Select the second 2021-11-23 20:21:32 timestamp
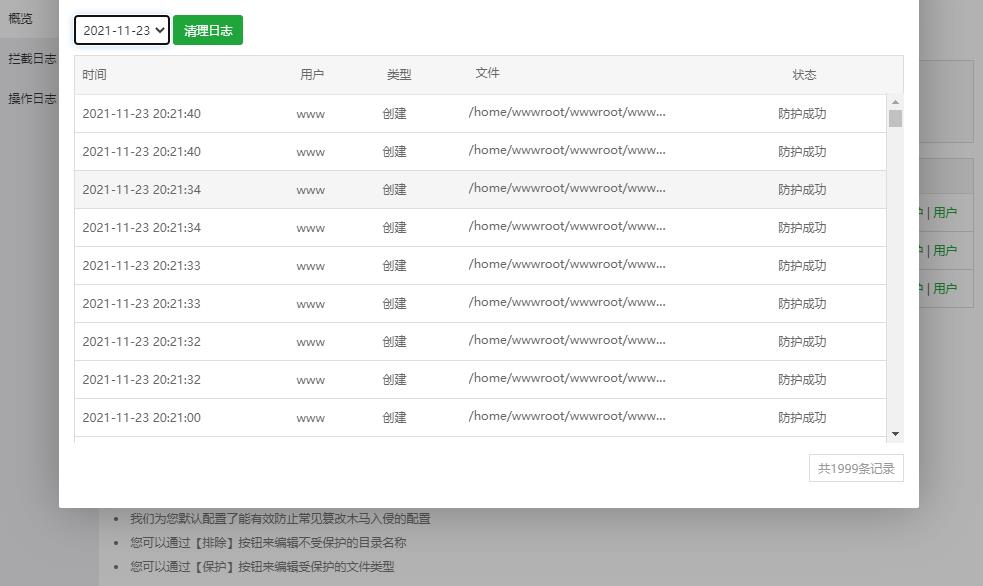 [142, 380]
